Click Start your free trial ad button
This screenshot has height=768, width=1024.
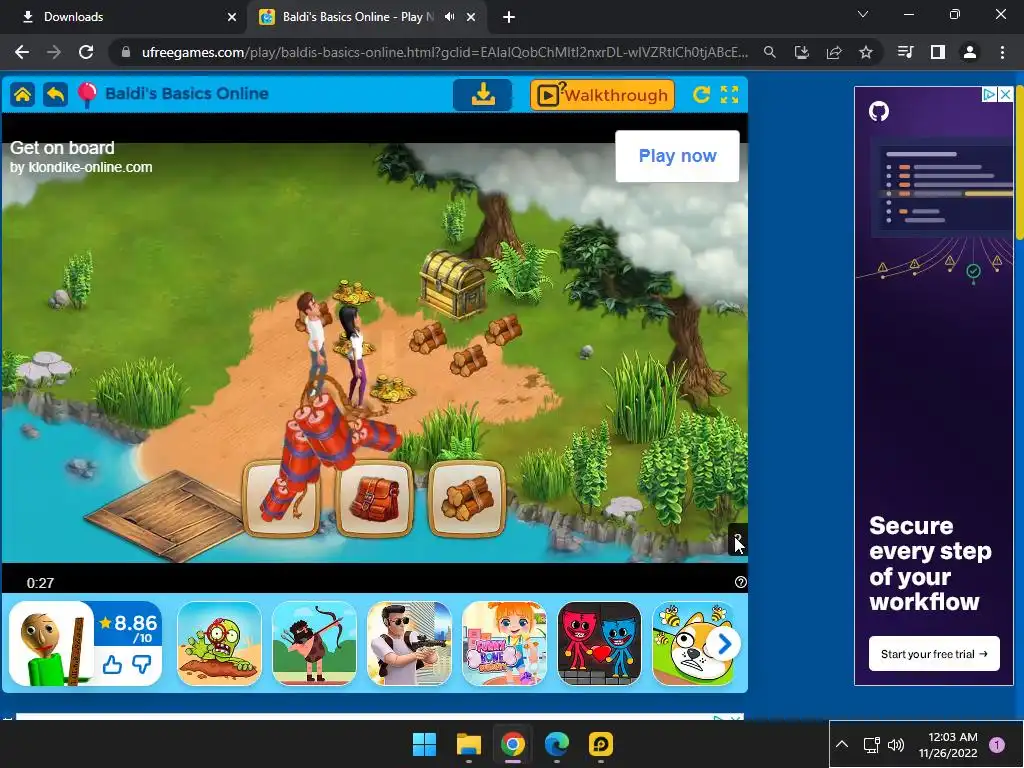(934, 654)
